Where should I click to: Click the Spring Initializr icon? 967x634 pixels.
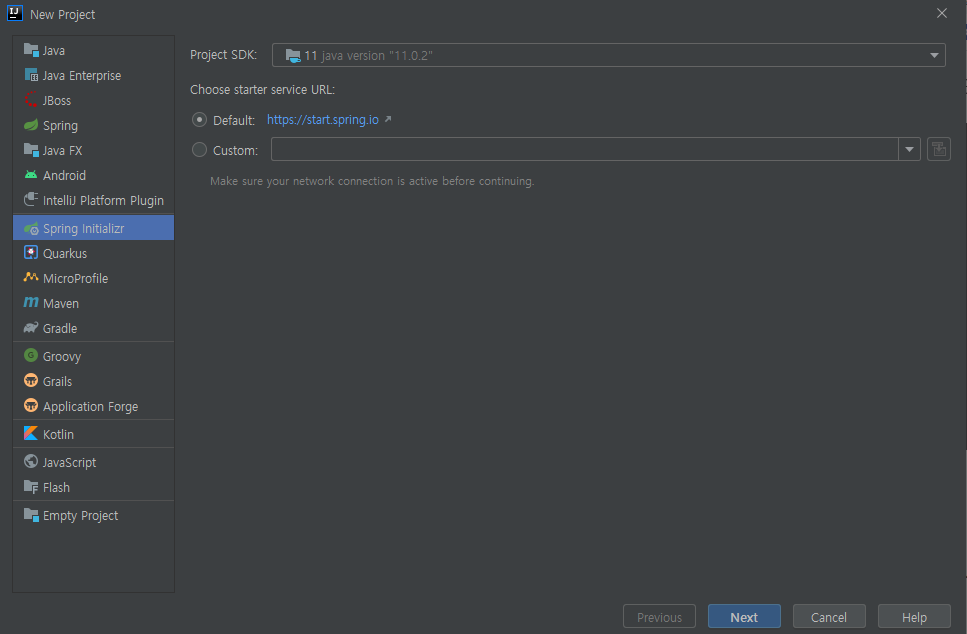pos(31,228)
